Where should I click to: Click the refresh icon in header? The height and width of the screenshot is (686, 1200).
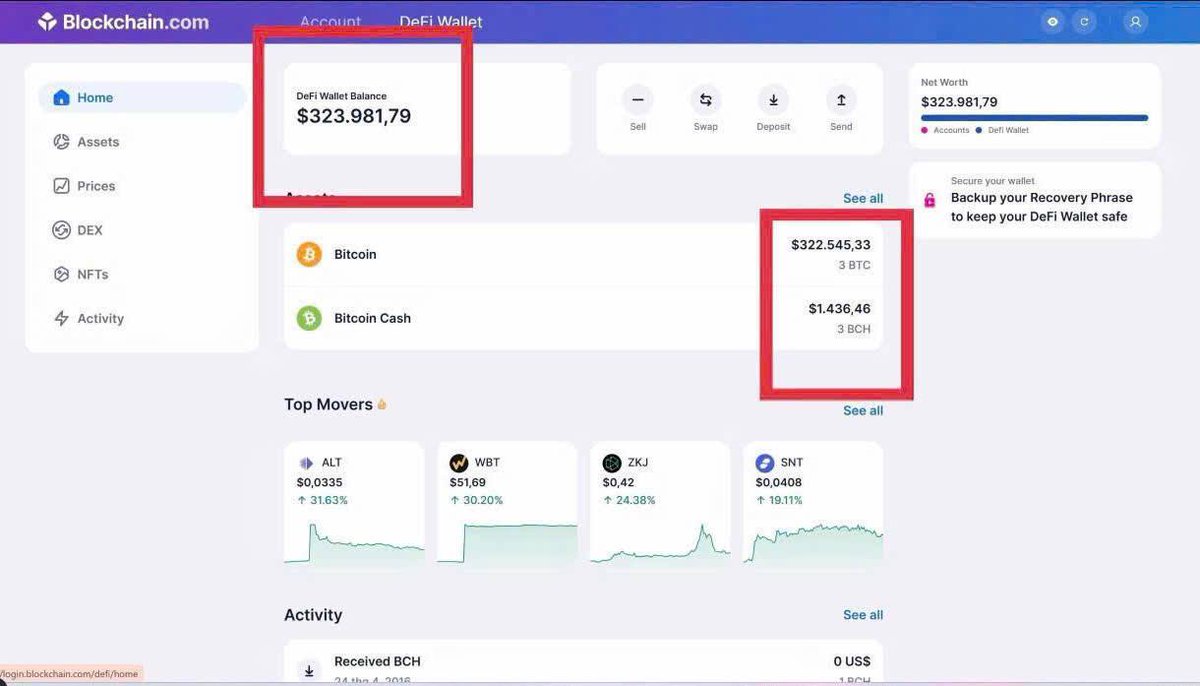click(x=1084, y=21)
